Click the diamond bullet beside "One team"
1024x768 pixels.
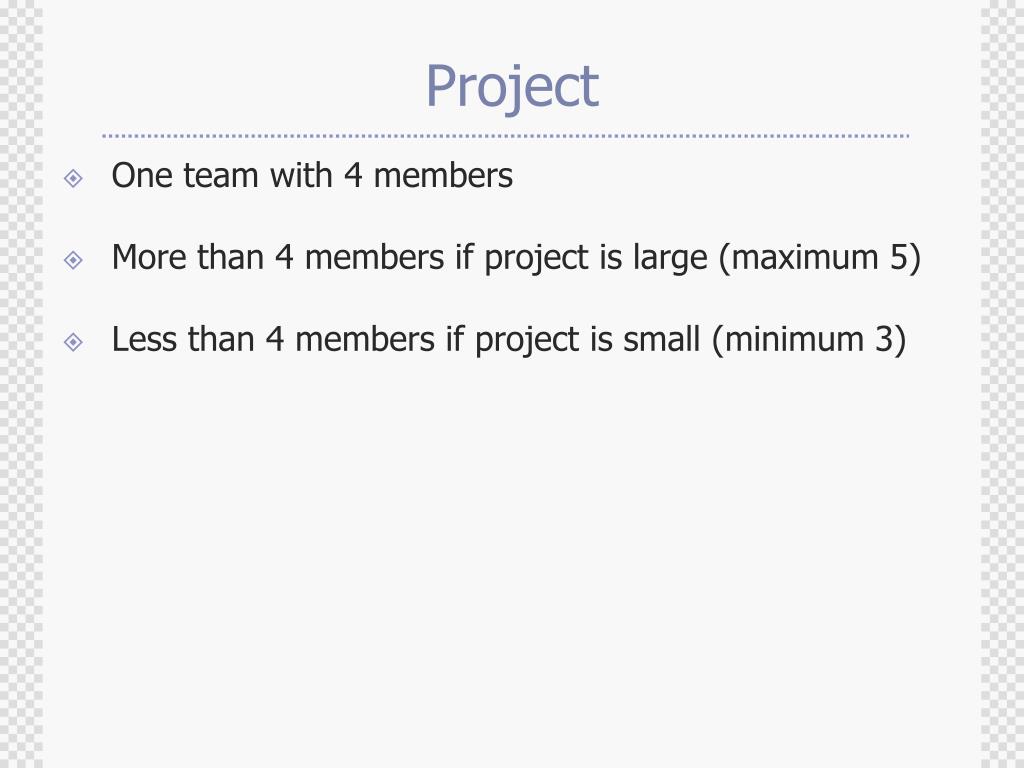coord(73,178)
